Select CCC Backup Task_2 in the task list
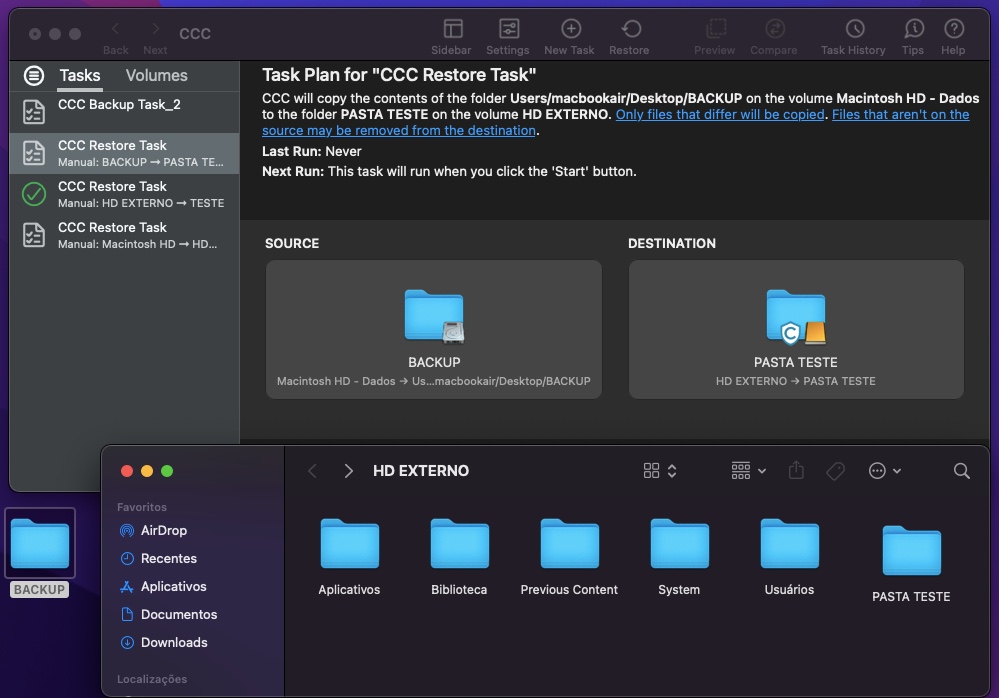The image size is (999, 698). tap(119, 111)
